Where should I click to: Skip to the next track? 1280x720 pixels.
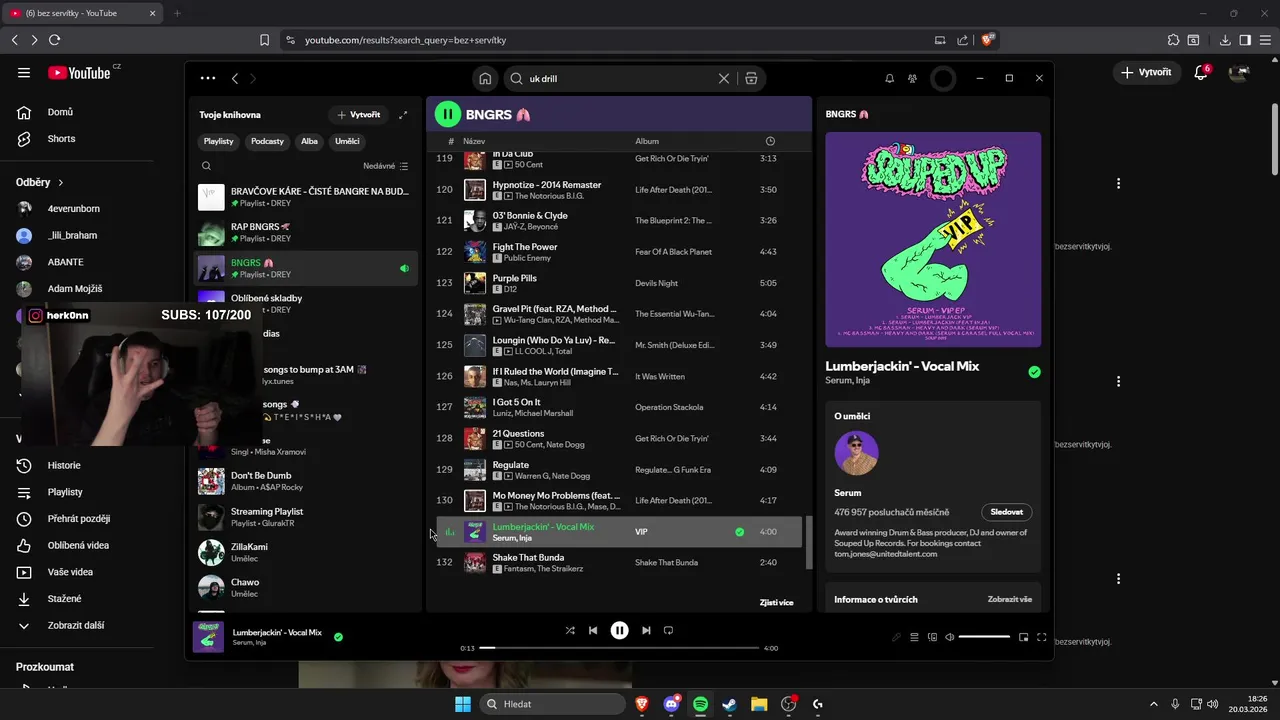pos(646,630)
